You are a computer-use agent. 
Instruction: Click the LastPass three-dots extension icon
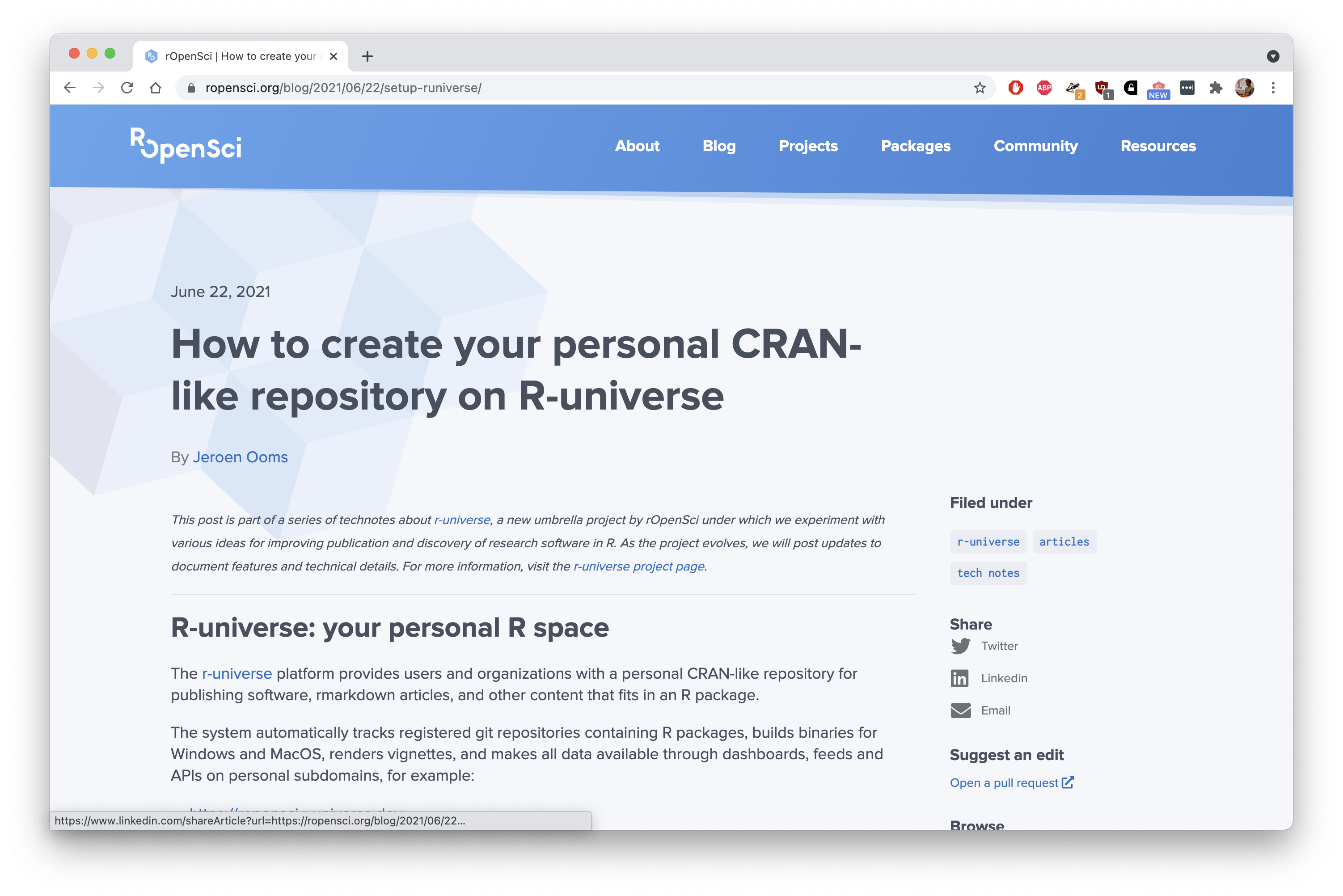click(1187, 88)
